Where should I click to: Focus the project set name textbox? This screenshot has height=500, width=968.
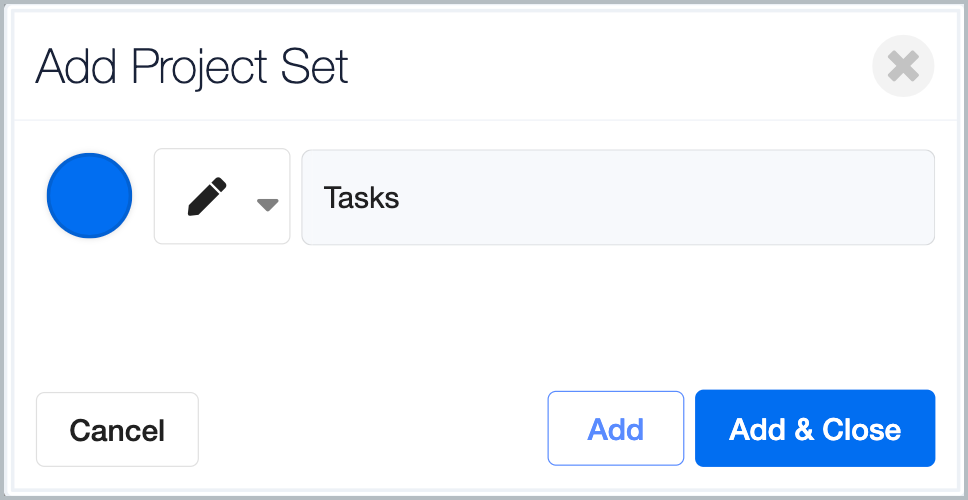click(618, 197)
